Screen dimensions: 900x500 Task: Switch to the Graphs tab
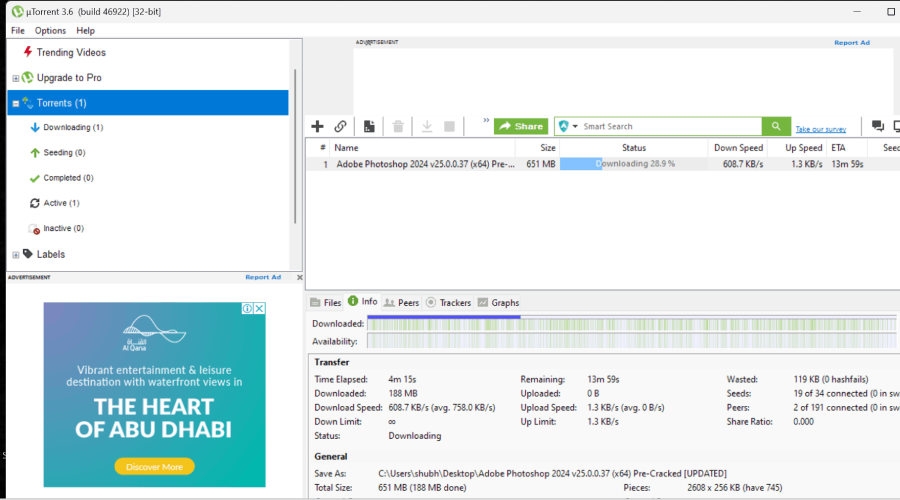pos(499,303)
